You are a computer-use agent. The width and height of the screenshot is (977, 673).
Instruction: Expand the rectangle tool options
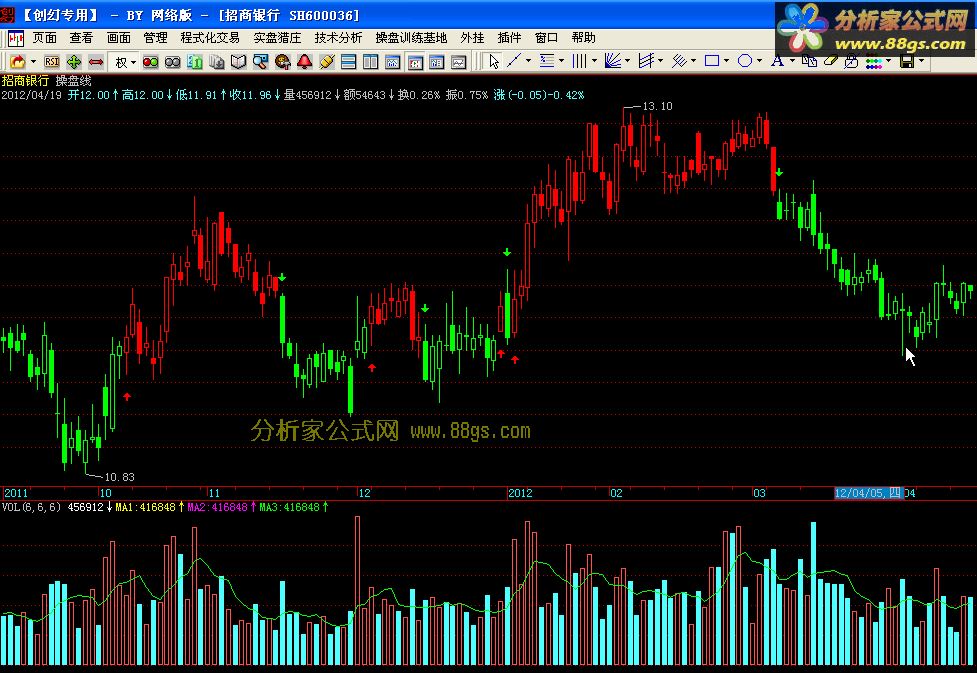pos(727,61)
